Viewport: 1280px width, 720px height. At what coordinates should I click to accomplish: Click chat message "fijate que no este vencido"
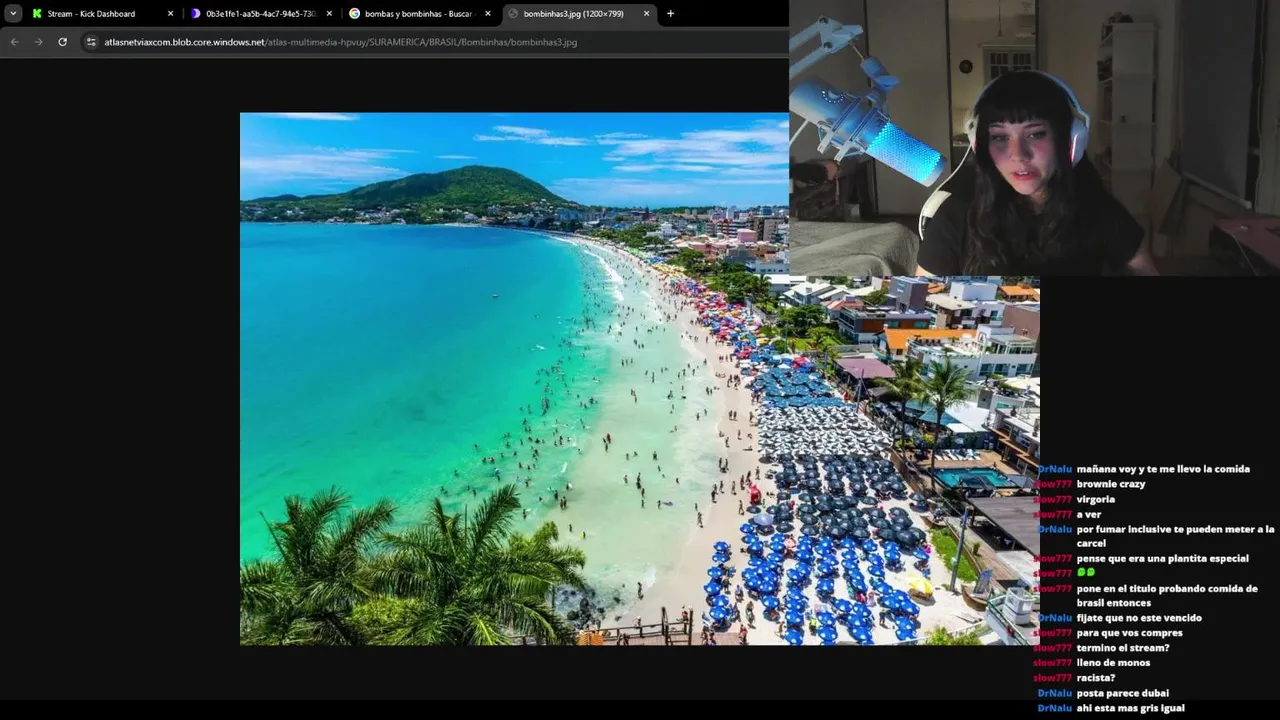pos(1139,618)
